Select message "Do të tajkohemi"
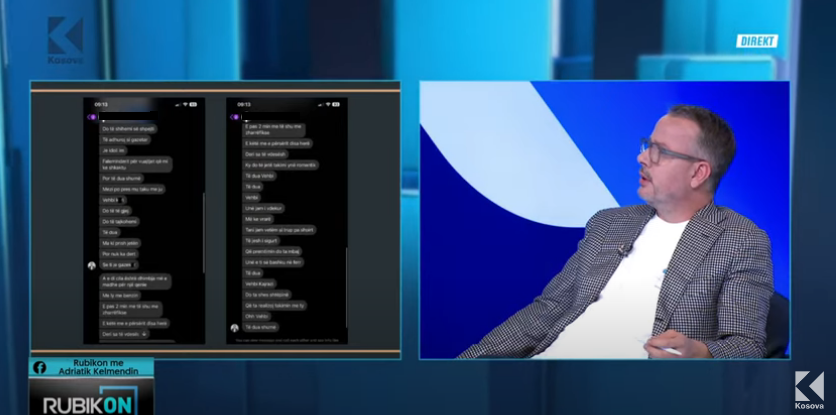The image size is (836, 415). click(x=120, y=221)
